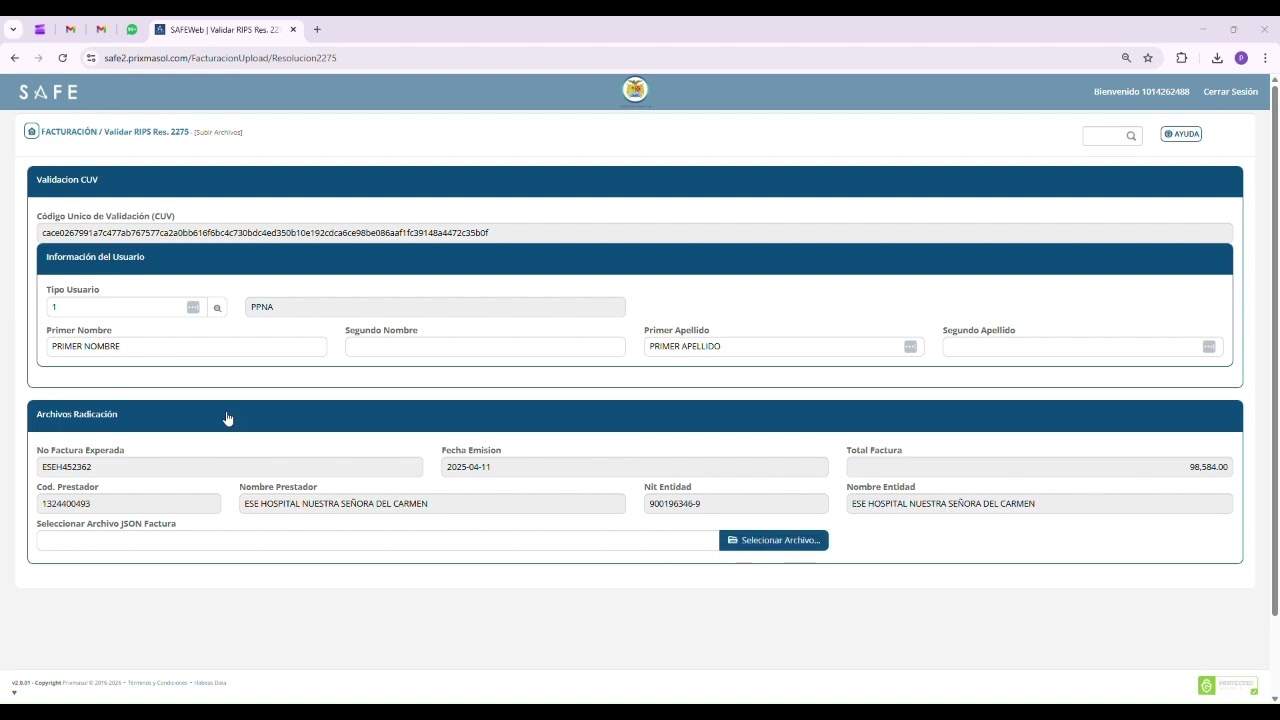Click the browser forward arrow
Viewport: 1280px width, 720px height.
(39, 58)
